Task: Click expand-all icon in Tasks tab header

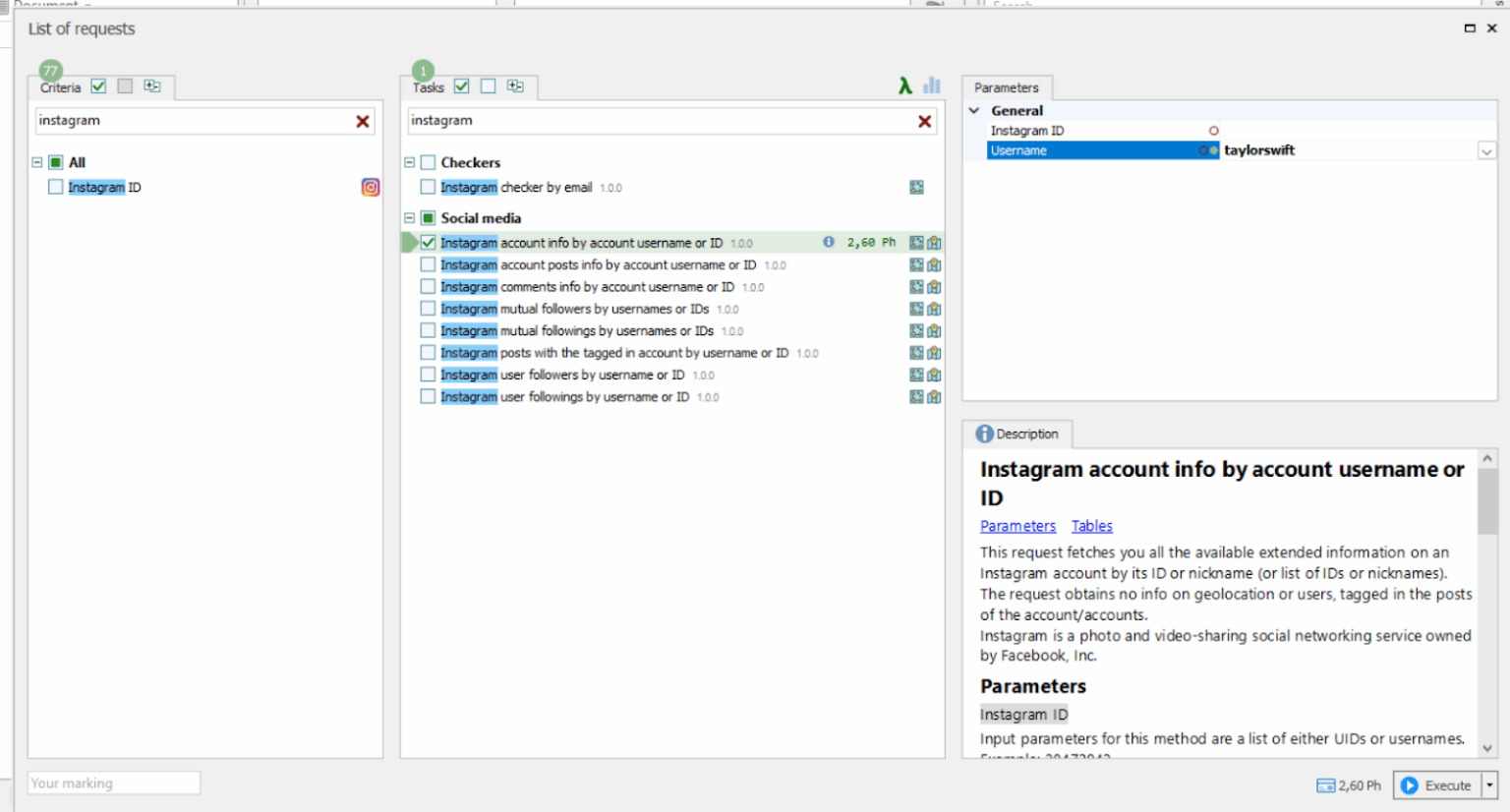Action: (515, 87)
